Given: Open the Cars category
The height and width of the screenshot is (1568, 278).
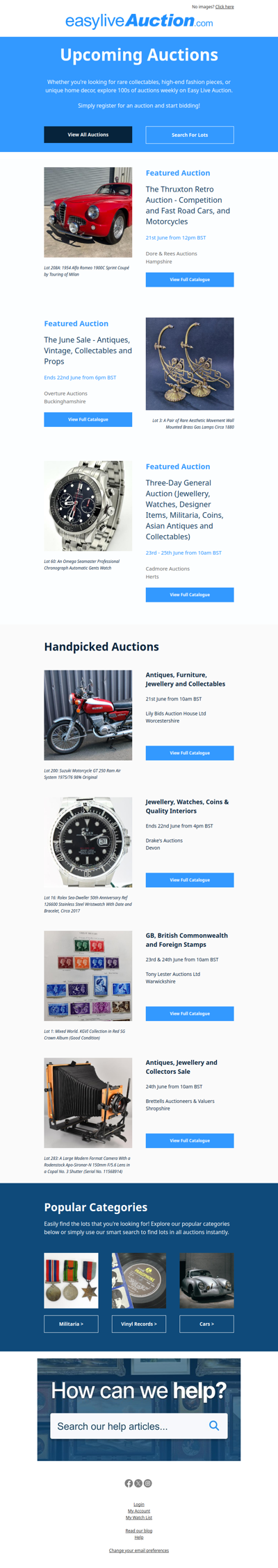Looking at the screenshot, I should tap(206, 1324).
